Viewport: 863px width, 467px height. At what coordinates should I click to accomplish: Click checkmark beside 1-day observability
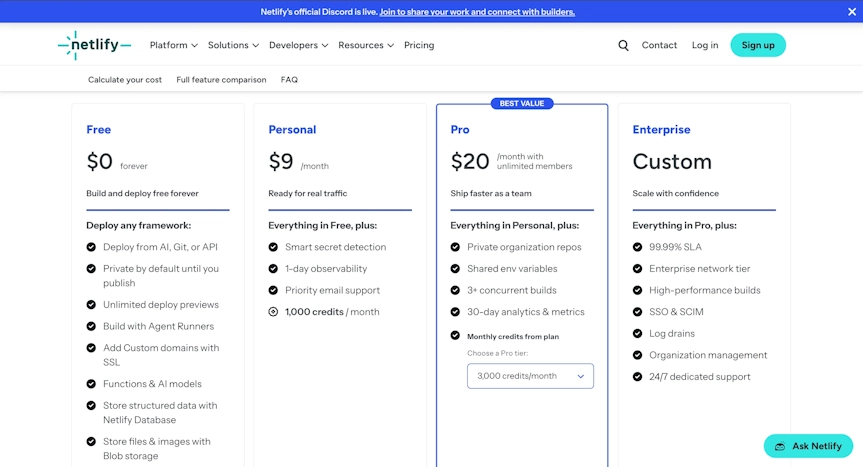click(x=273, y=268)
